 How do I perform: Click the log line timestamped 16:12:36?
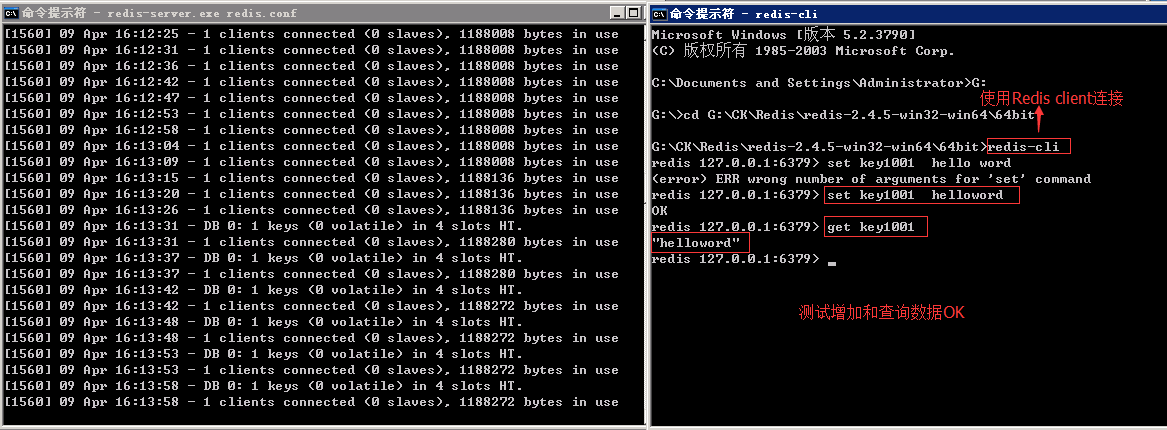311,66
